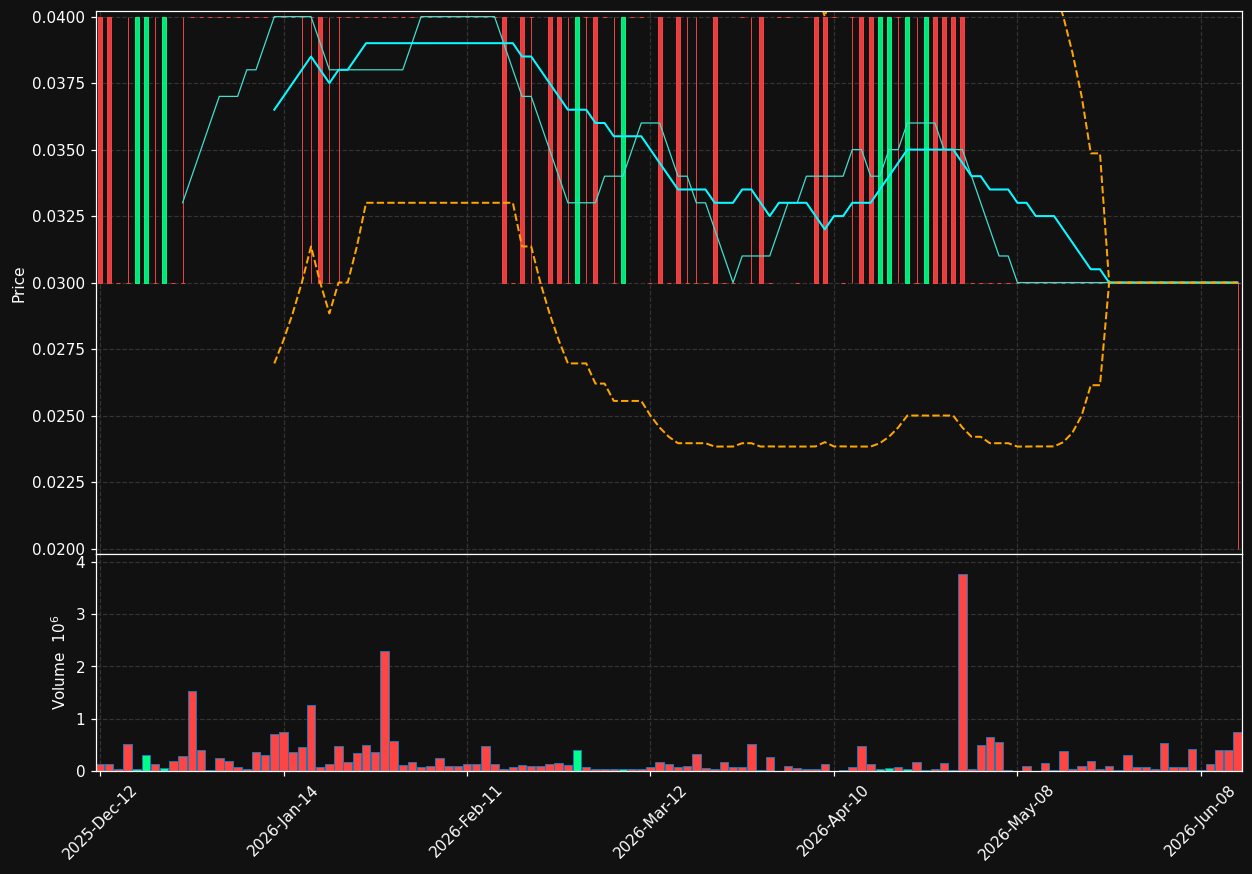This screenshot has width=1252, height=874.
Task: Click the Price axis title
Action: point(19,284)
